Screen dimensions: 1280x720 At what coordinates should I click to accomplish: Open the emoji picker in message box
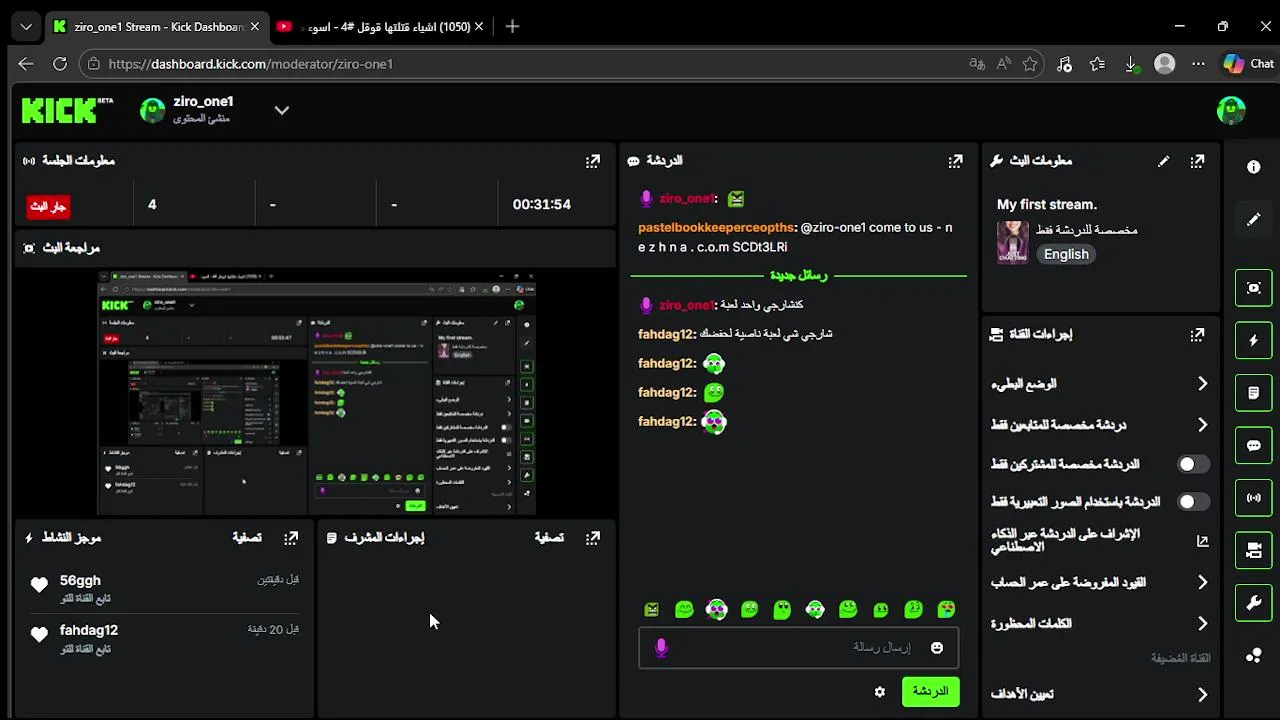coord(937,648)
